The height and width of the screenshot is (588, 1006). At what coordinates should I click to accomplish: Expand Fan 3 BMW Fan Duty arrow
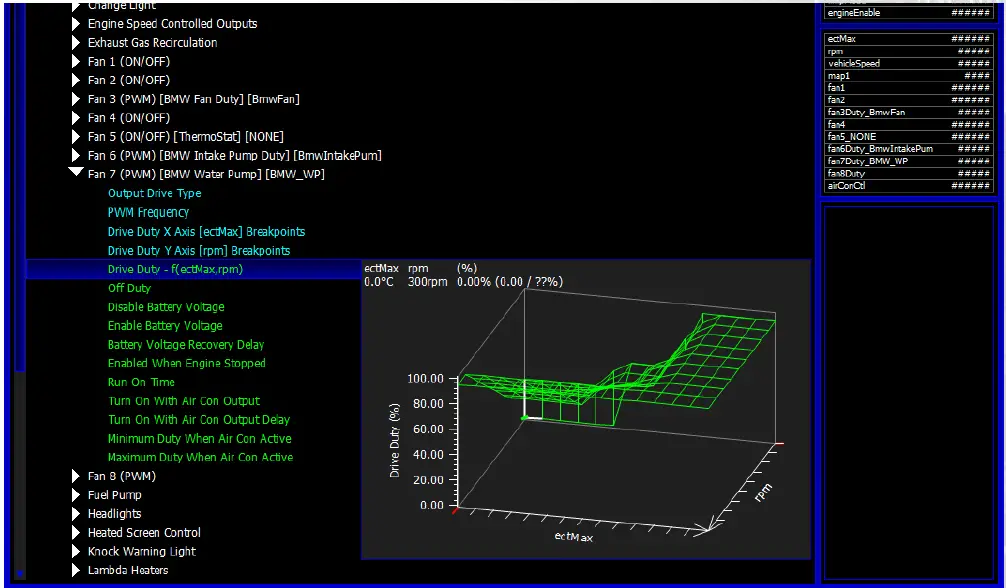(x=76, y=99)
